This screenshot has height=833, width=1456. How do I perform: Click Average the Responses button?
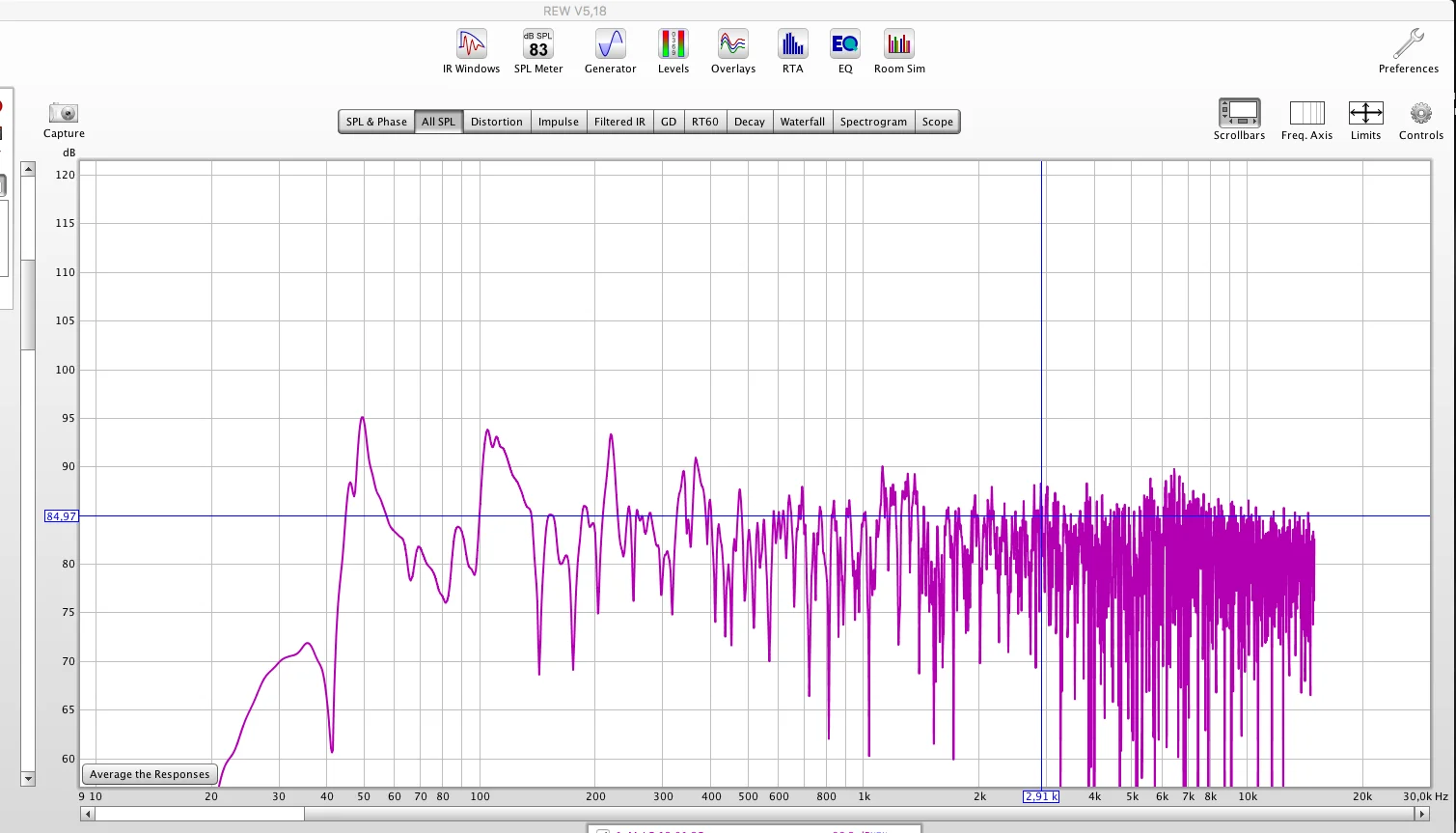[150, 774]
